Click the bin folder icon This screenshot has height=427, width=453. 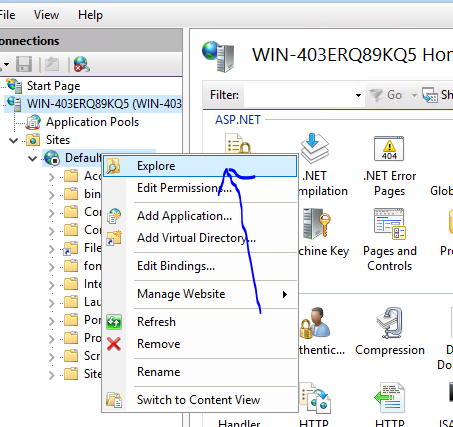pyautogui.click(x=71, y=194)
